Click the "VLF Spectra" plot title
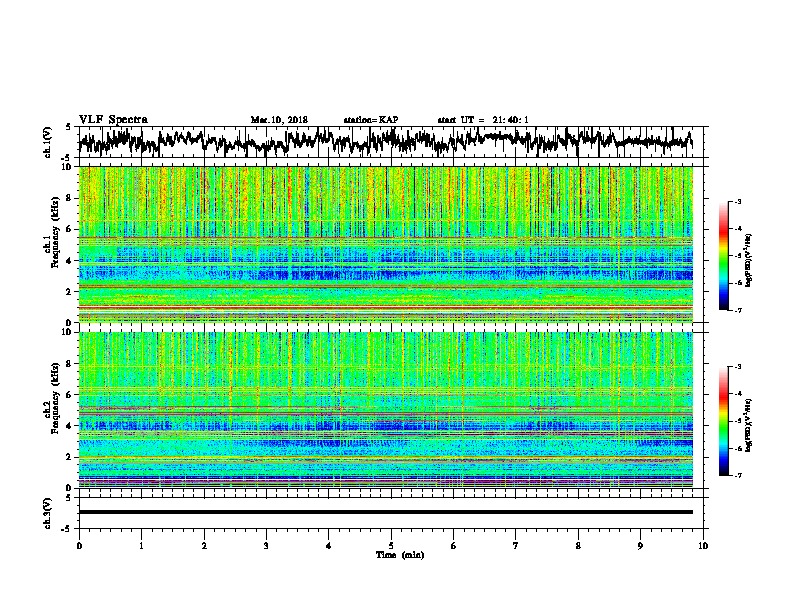Screen dimensions: 792x612 (113, 120)
